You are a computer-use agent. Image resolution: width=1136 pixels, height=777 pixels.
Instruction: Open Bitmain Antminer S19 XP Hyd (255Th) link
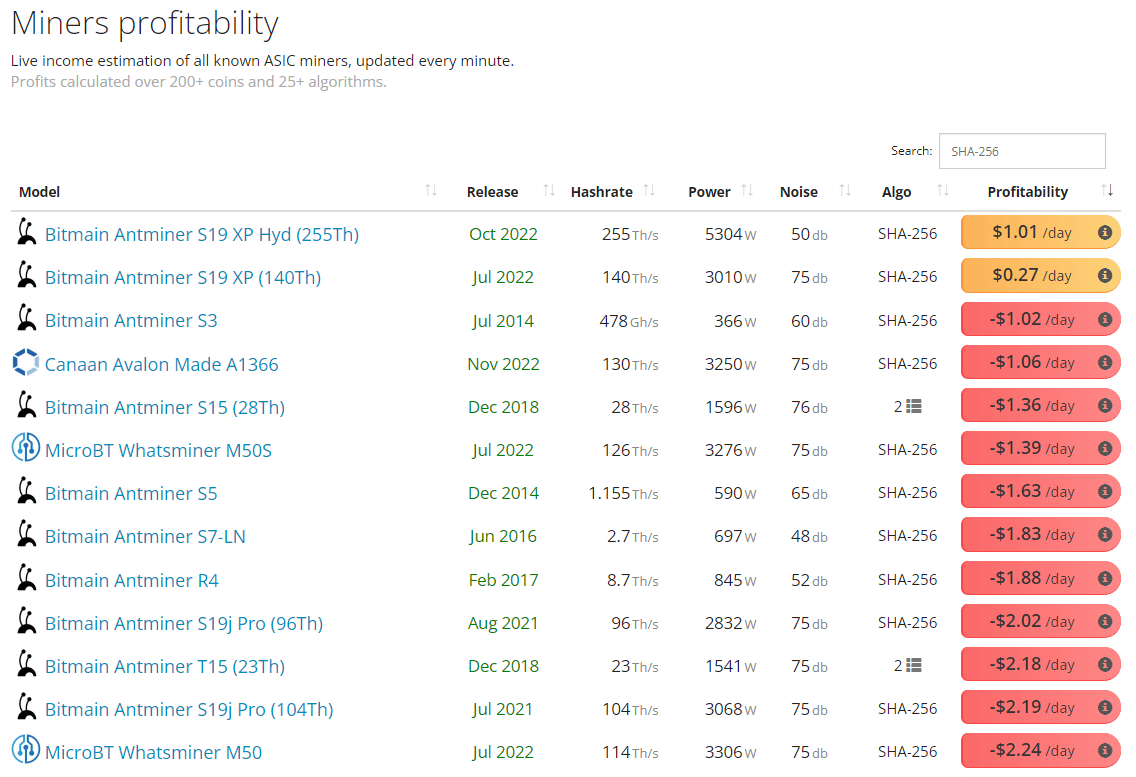(201, 234)
